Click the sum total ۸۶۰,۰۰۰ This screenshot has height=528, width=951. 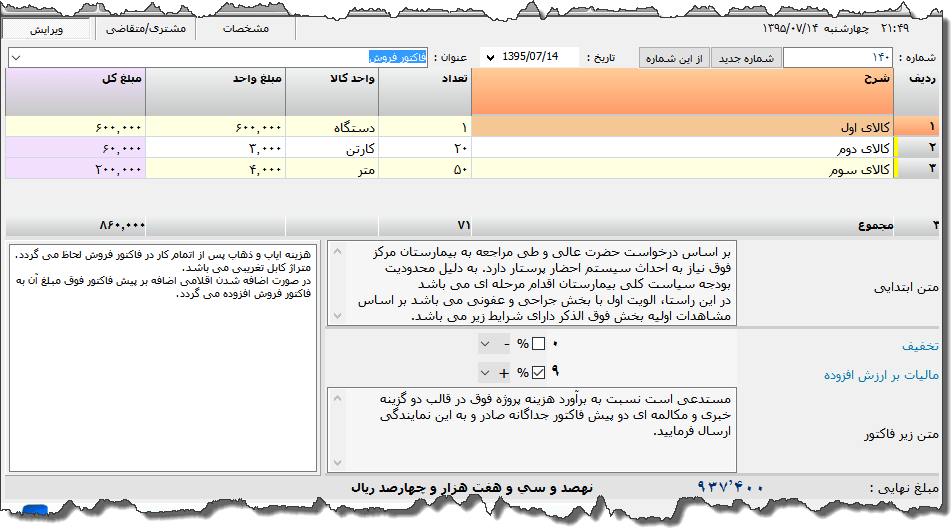(x=122, y=226)
